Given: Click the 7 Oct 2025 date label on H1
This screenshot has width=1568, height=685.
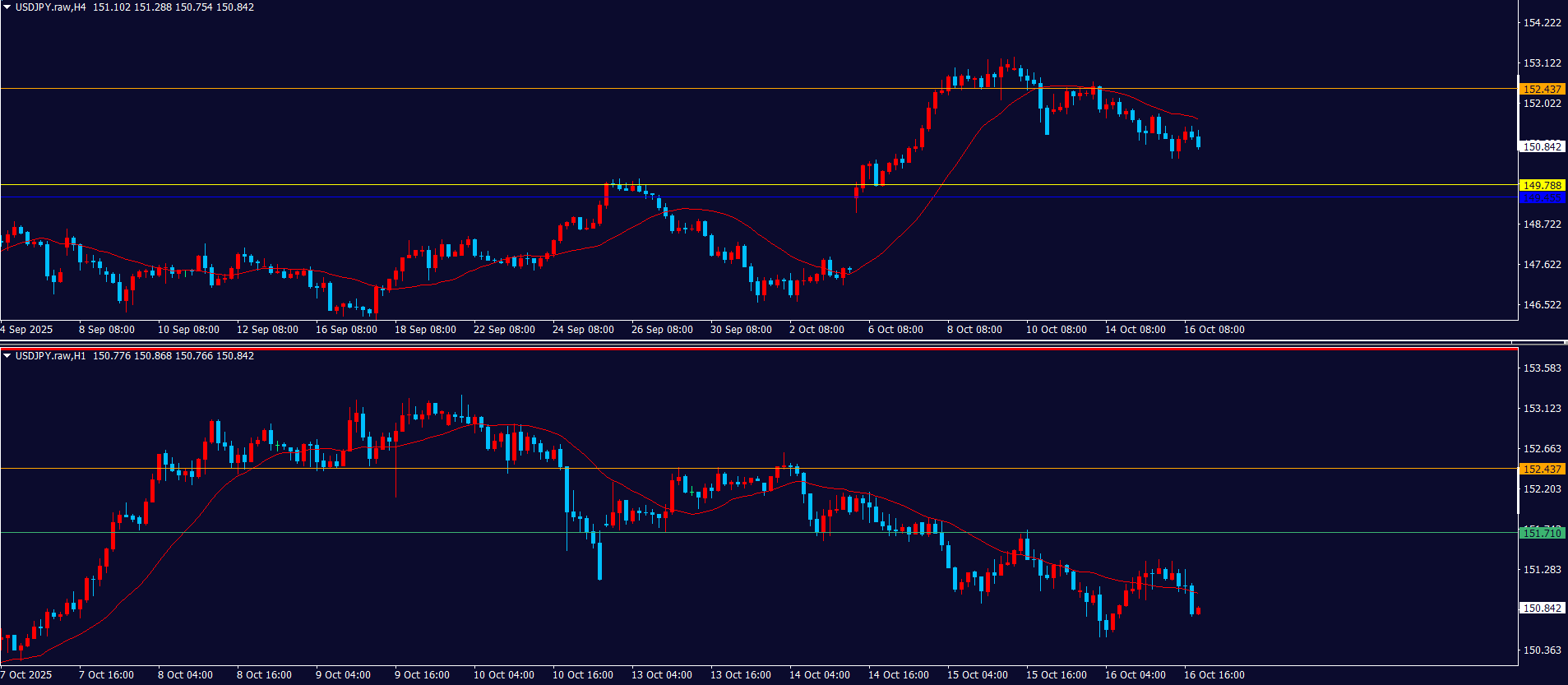Looking at the screenshot, I should (x=27, y=675).
